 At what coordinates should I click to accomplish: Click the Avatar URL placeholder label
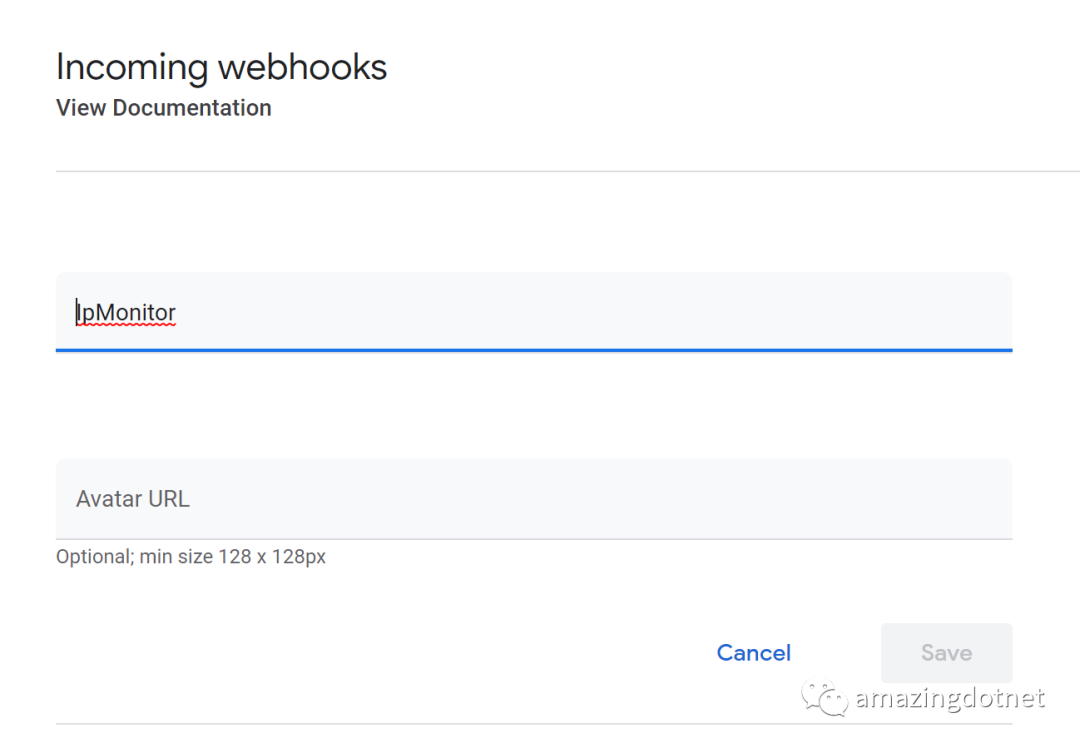pos(132,499)
